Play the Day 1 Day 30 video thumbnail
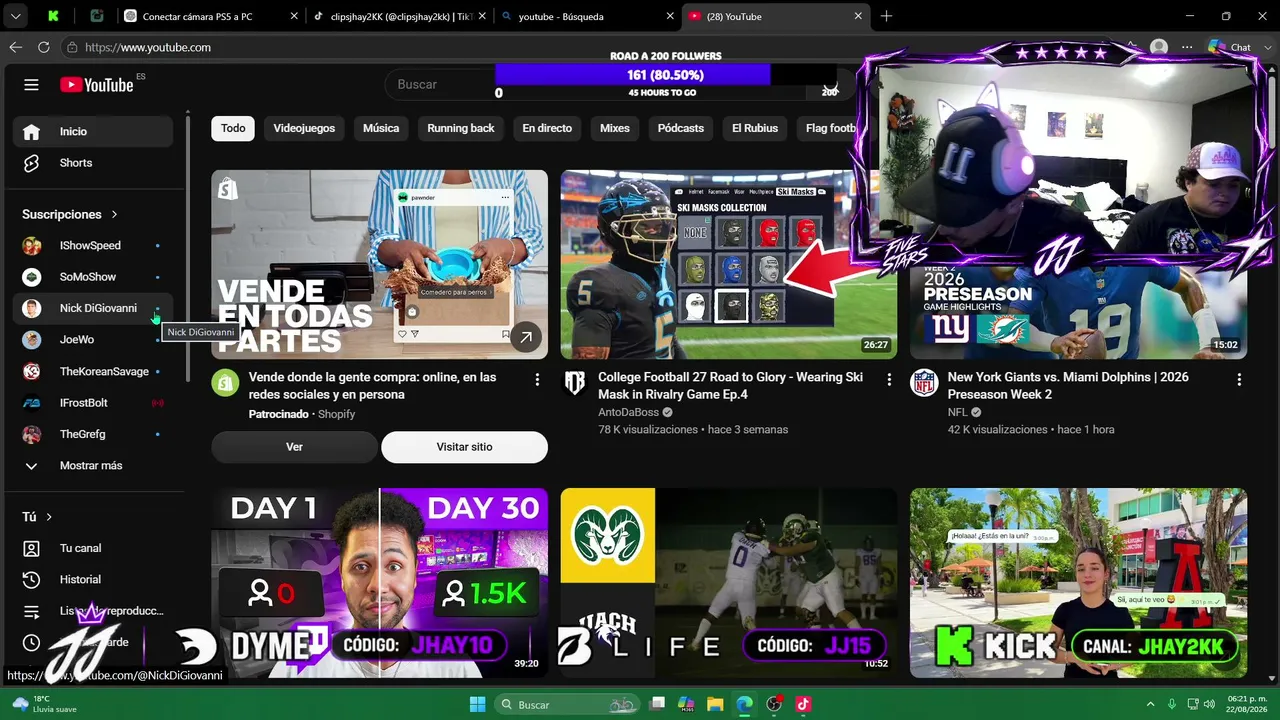 tap(379, 583)
